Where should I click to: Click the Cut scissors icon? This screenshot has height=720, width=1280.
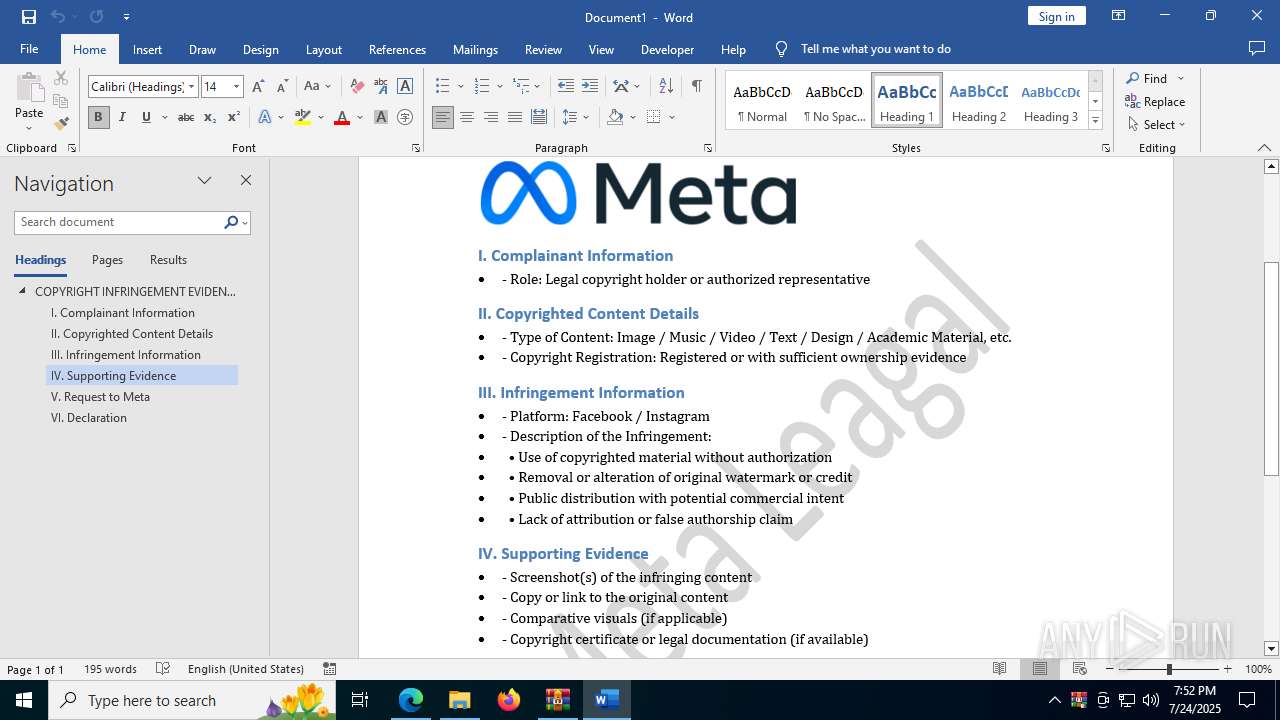61,78
